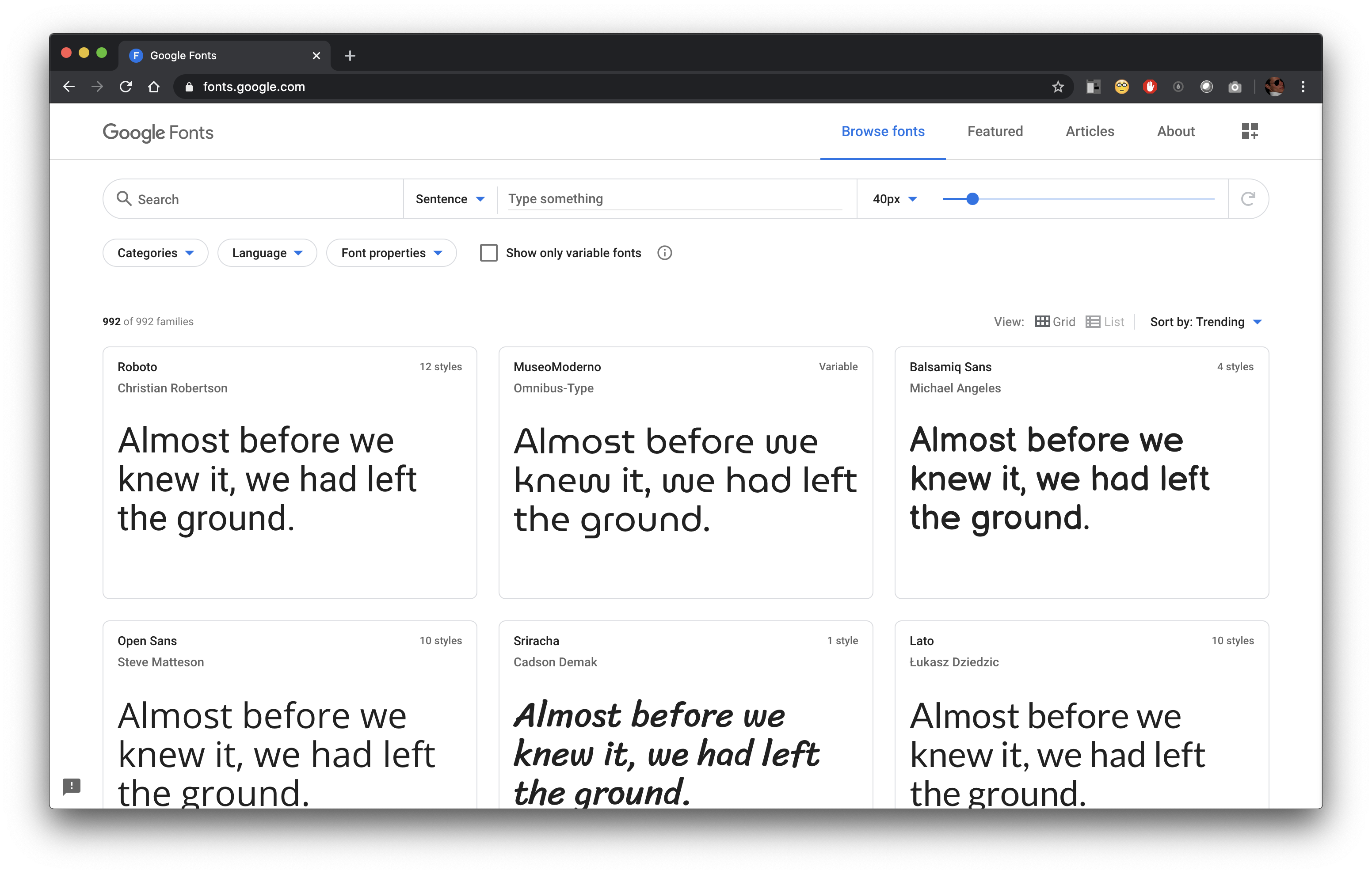This screenshot has width=1372, height=874.
Task: Open the Lato font card
Action: click(x=1082, y=714)
